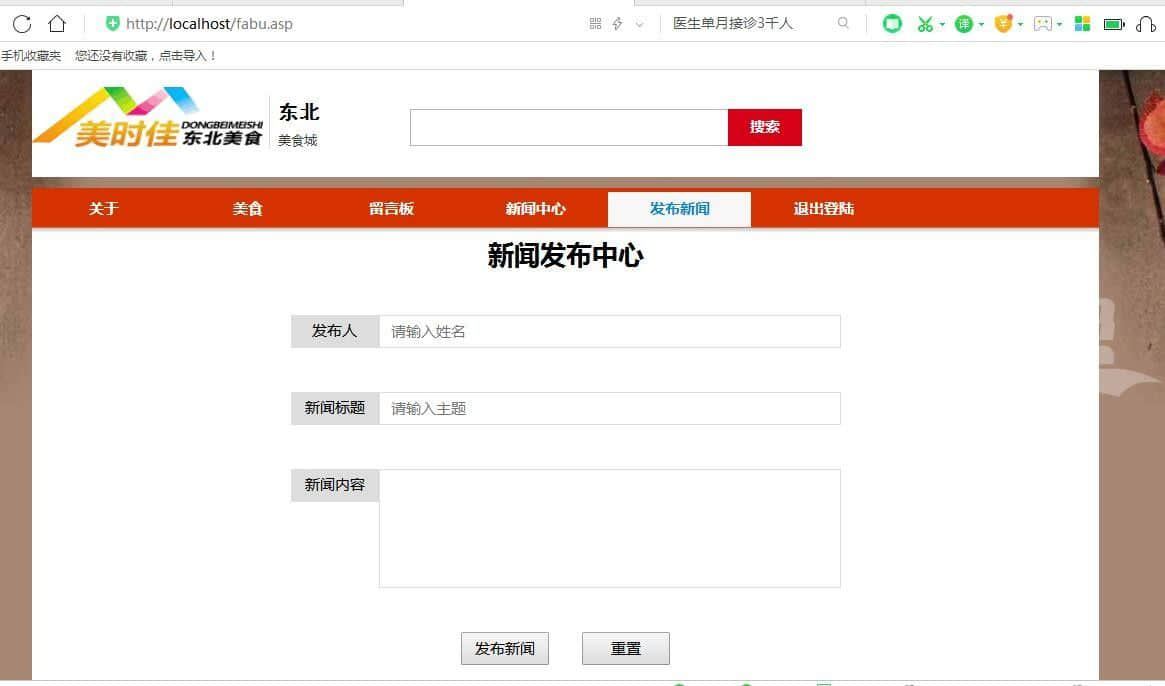
Task: Click the browser reload icon
Action: click(22, 23)
